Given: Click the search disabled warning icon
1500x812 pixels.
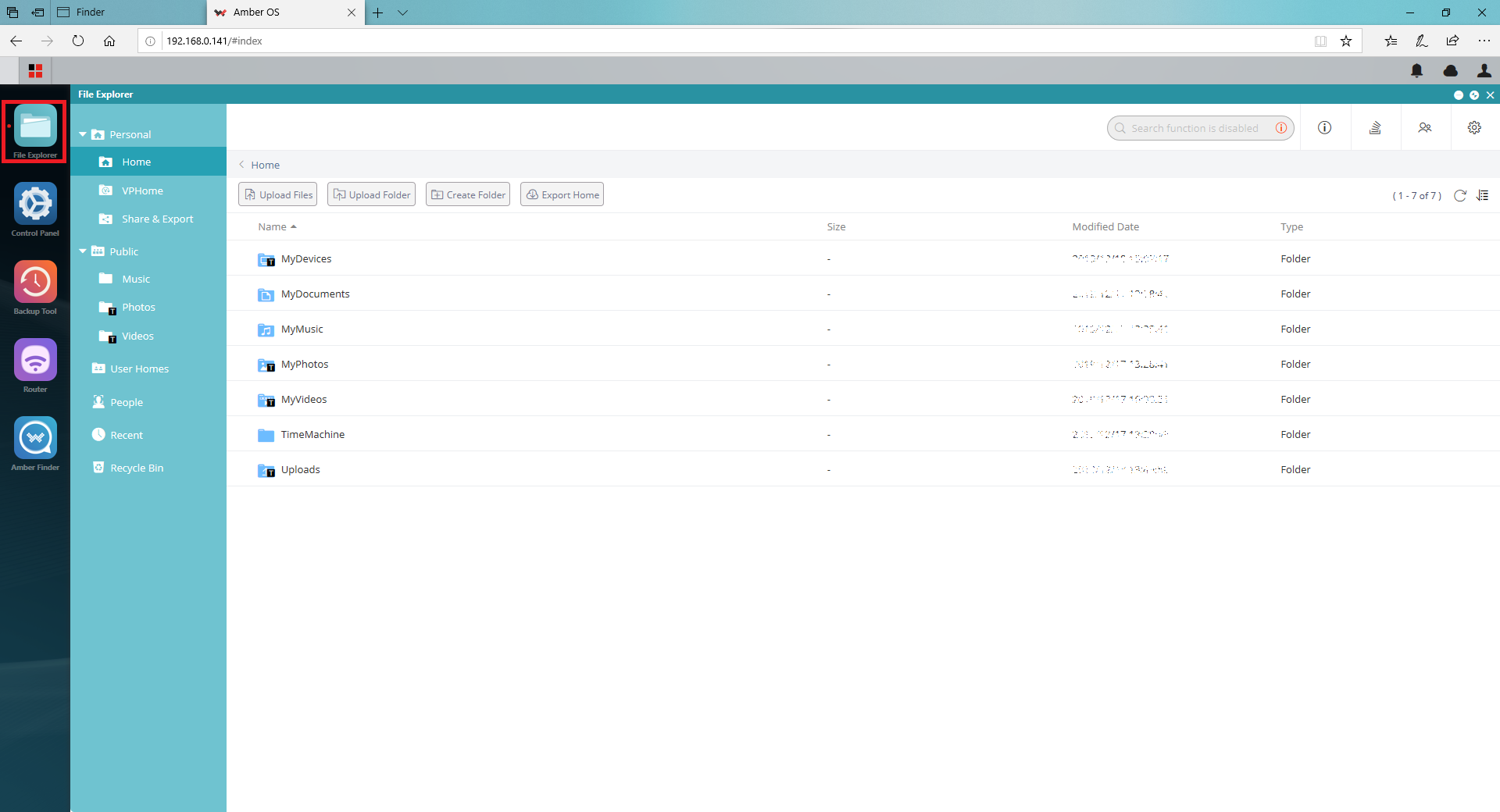Looking at the screenshot, I should tap(1281, 128).
